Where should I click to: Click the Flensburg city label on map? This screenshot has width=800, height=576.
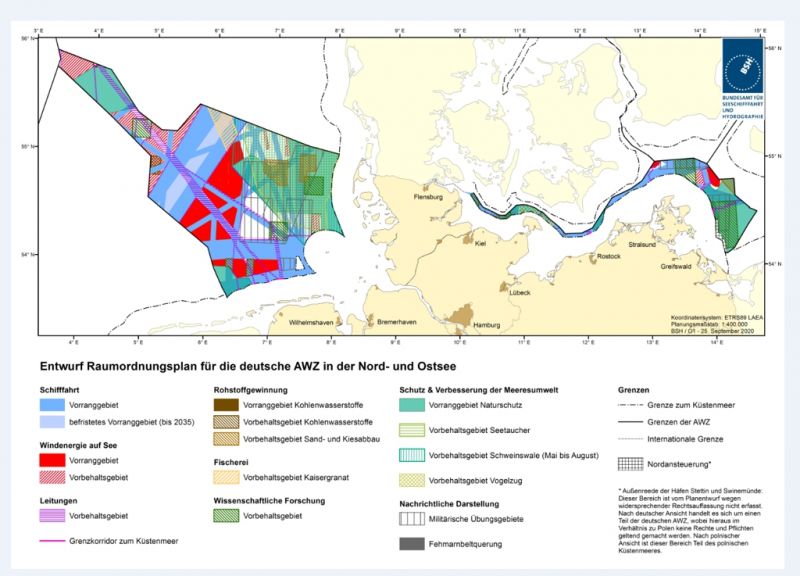(428, 197)
